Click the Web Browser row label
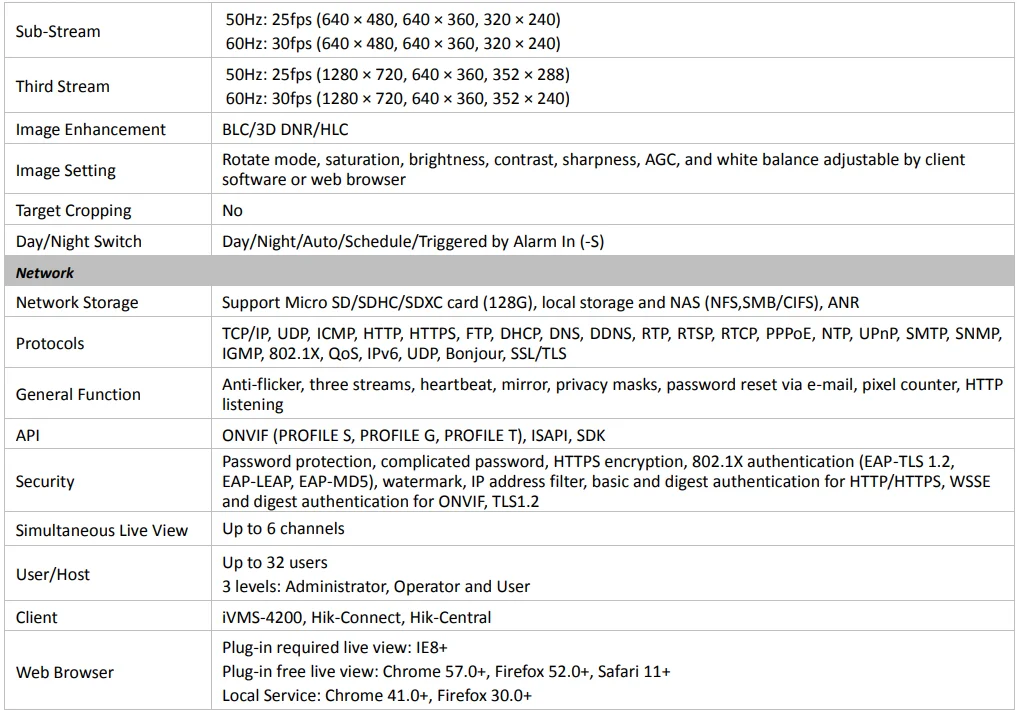1017x710 pixels. pyautogui.click(x=65, y=672)
